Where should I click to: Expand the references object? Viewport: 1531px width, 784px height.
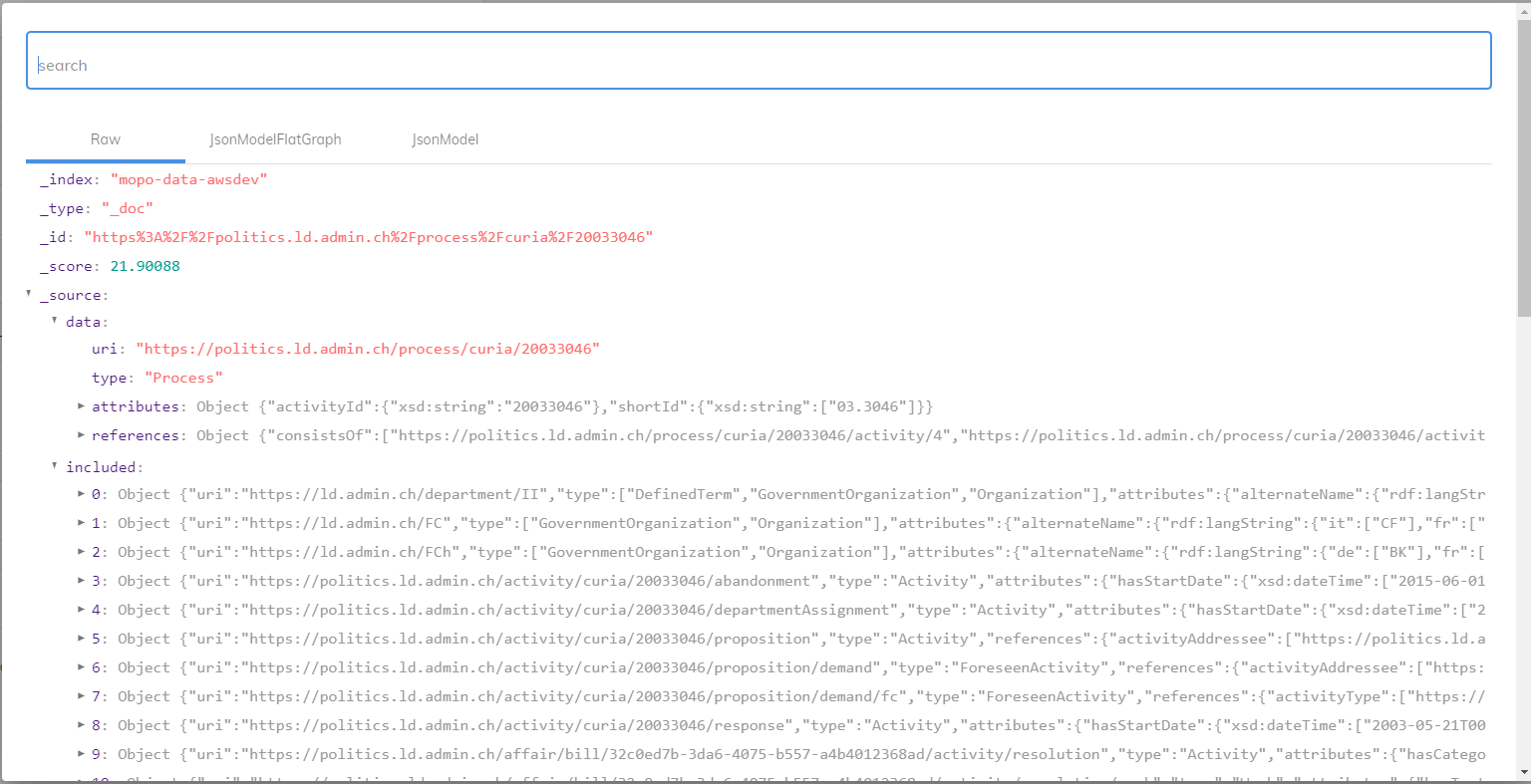tap(81, 435)
